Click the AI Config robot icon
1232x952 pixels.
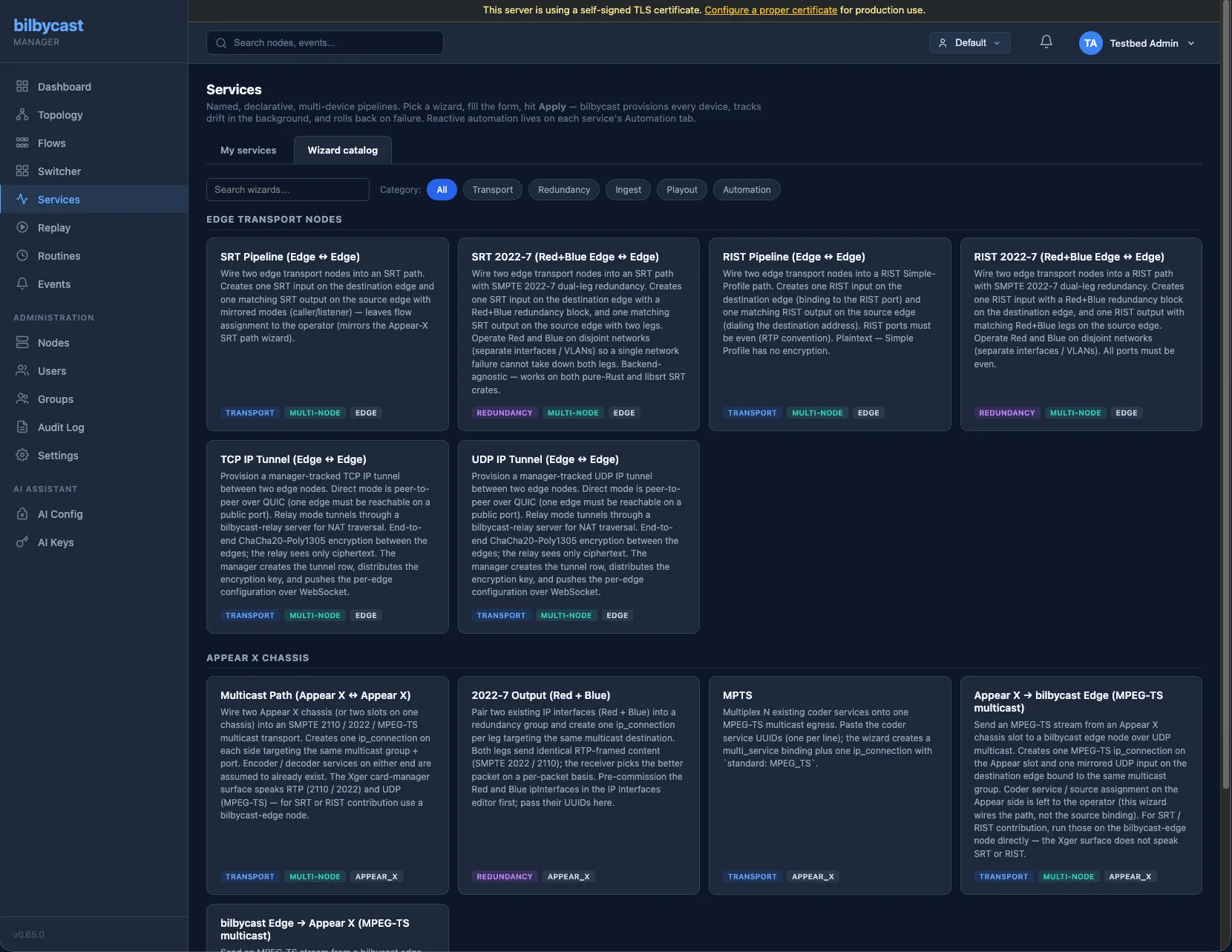coord(22,514)
